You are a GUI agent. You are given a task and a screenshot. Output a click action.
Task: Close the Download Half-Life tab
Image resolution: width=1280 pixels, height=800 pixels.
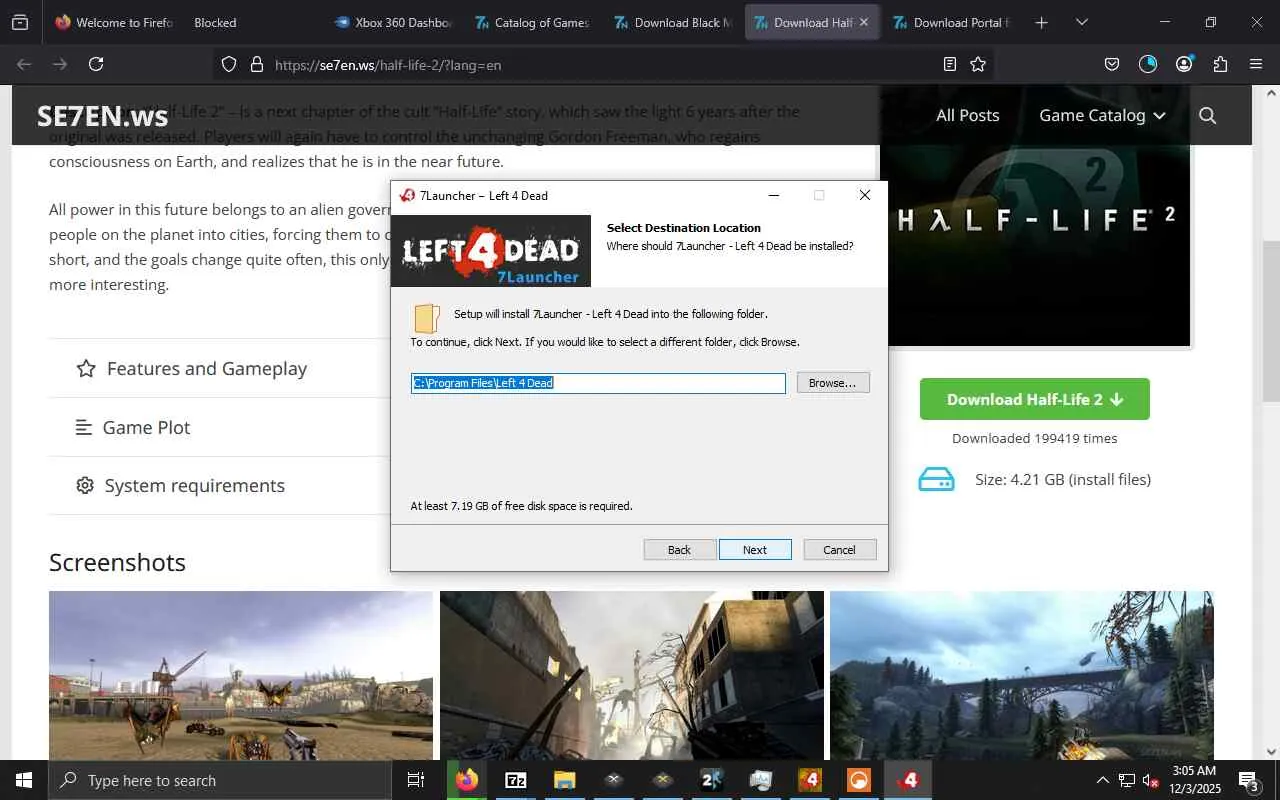coord(864,22)
